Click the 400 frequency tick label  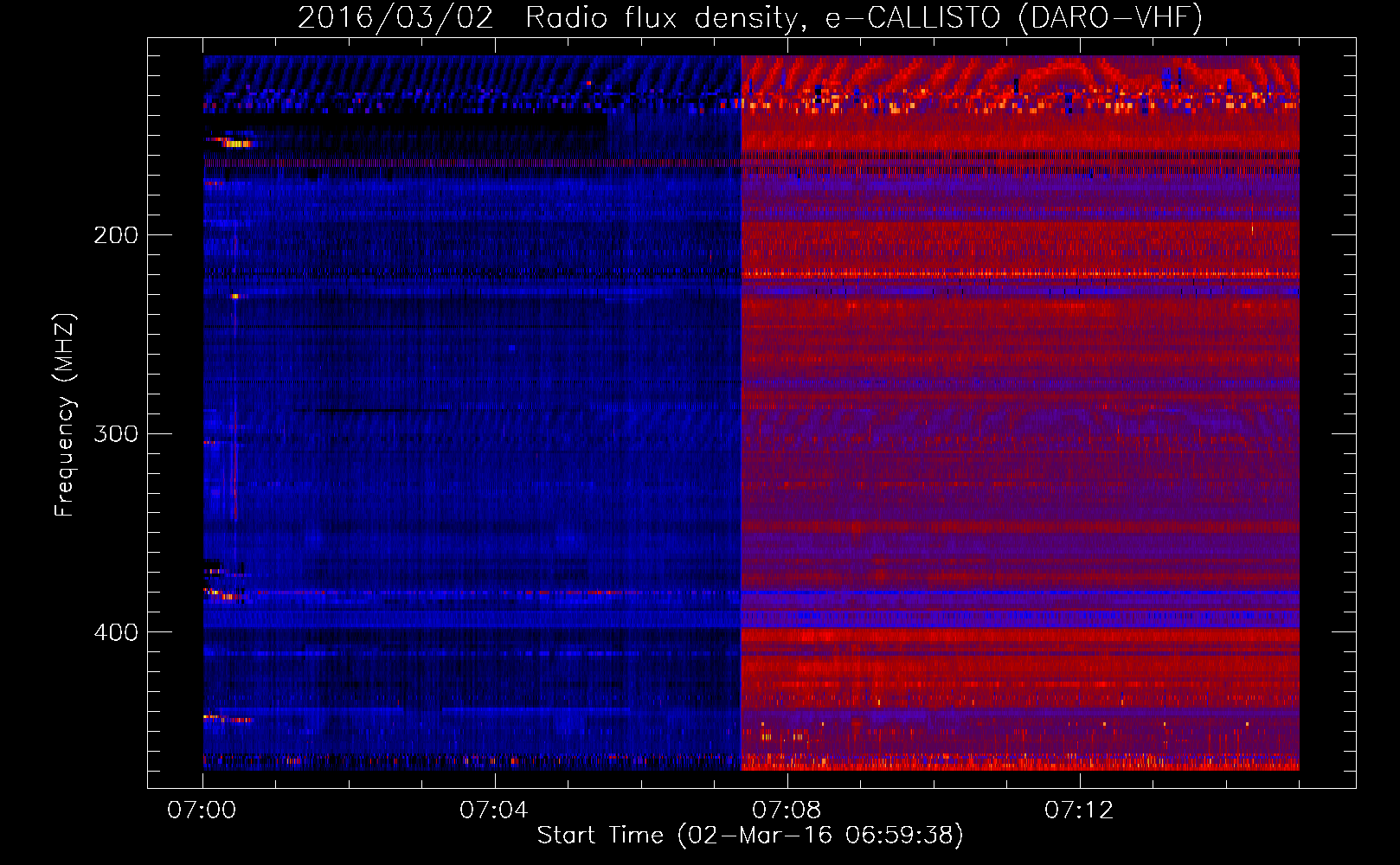click(115, 632)
